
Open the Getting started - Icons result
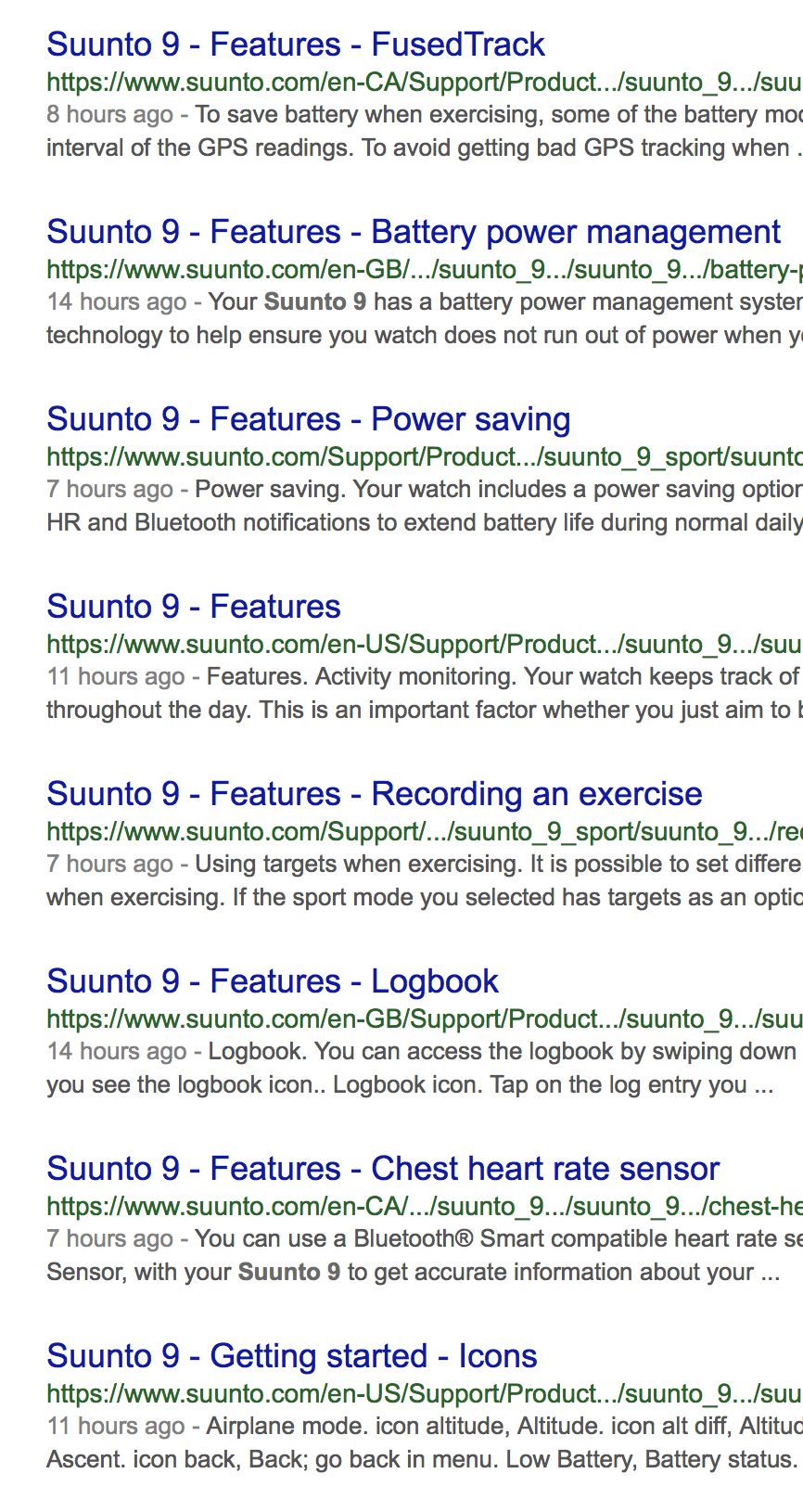pos(291,1356)
